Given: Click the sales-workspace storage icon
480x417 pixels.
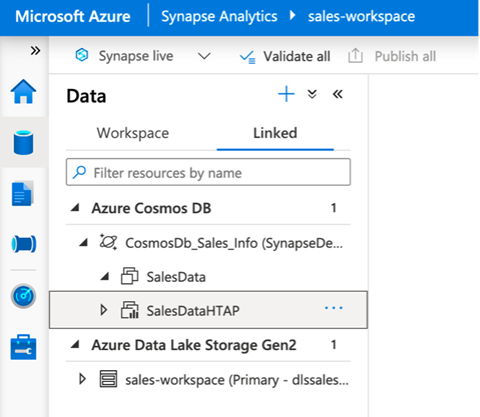Looking at the screenshot, I should pyautogui.click(x=108, y=379).
